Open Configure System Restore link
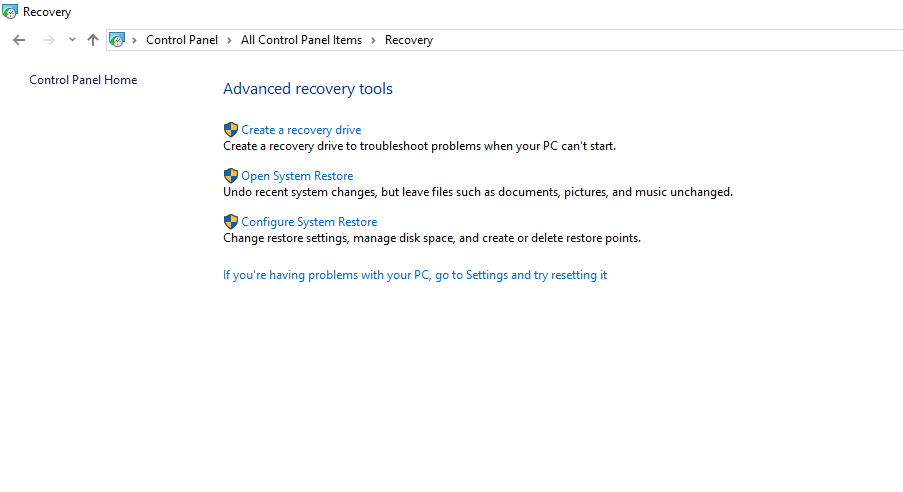The image size is (903, 492). point(309,222)
